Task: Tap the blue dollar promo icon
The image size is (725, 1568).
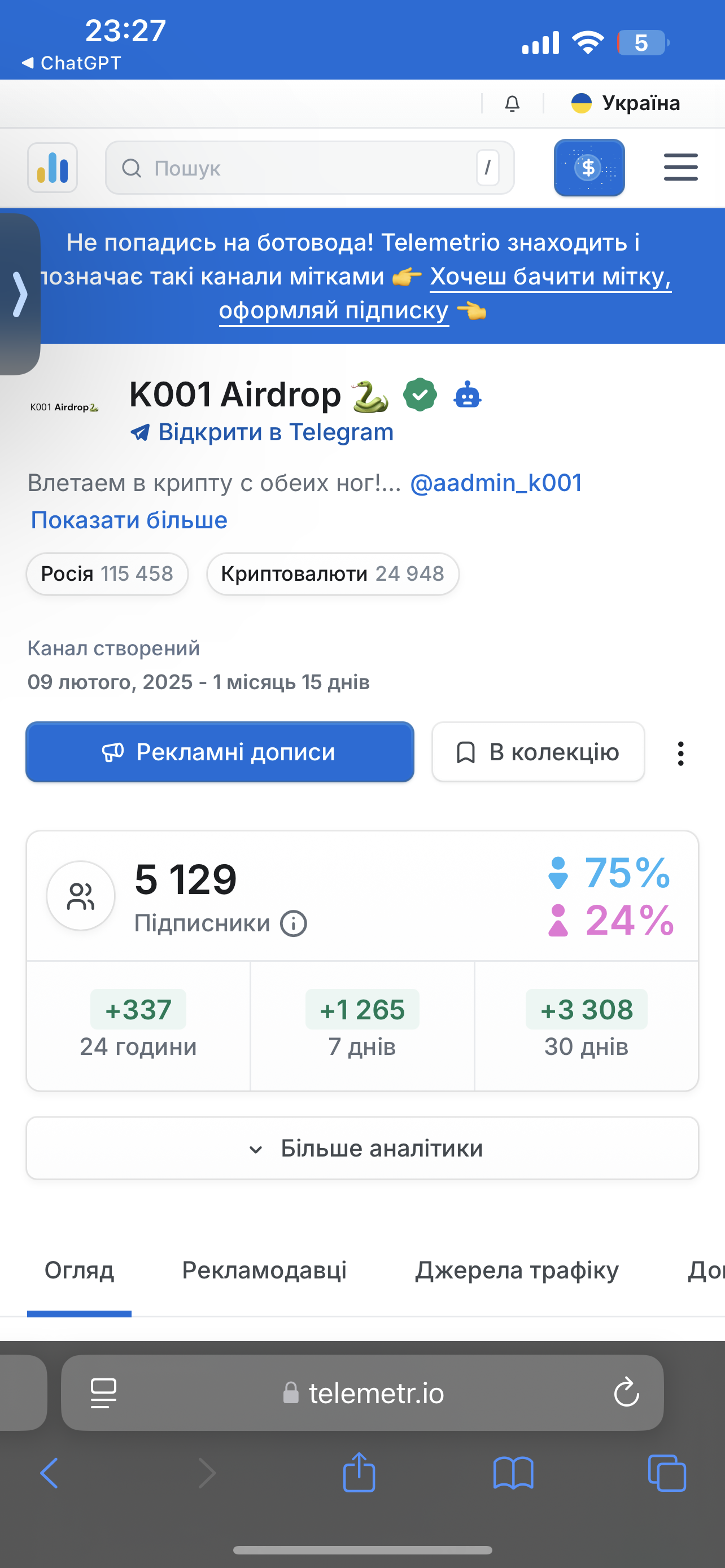Action: pos(589,168)
